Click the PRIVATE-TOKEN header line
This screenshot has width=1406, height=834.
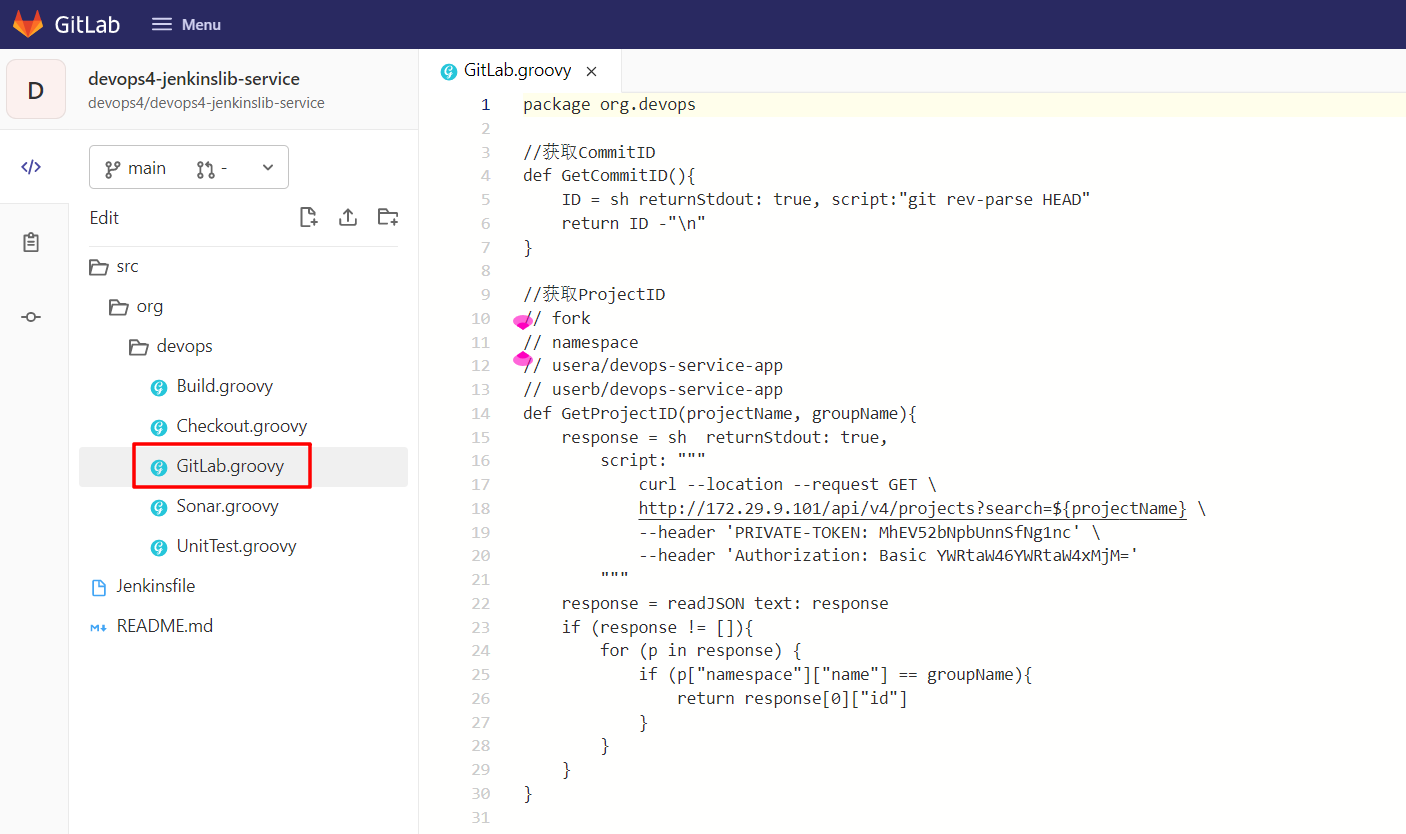point(869,532)
